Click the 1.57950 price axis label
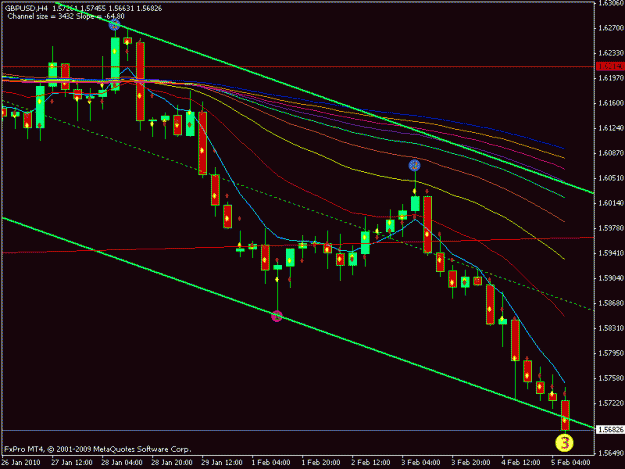 click(x=611, y=353)
